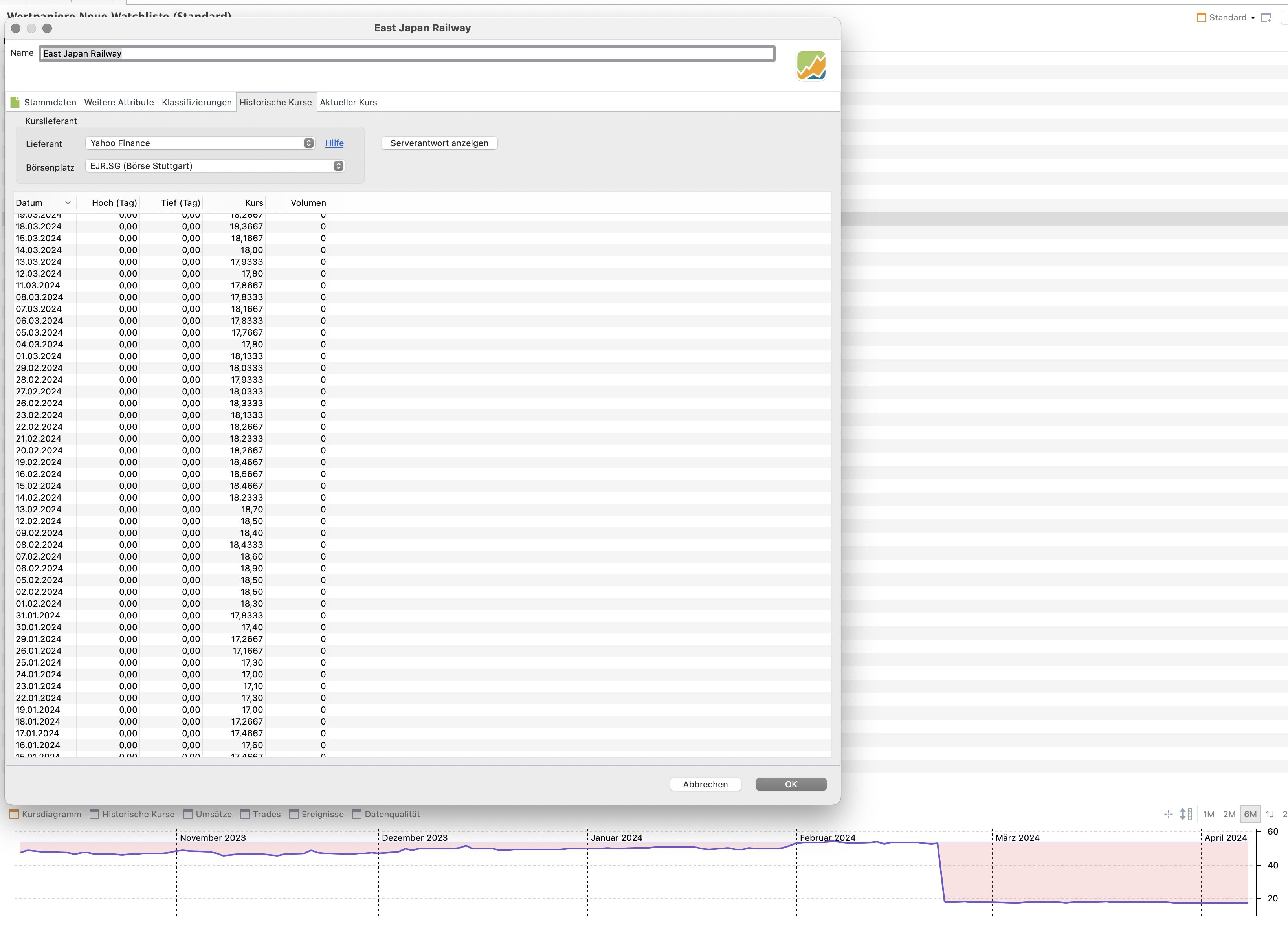This screenshot has height=932, width=1288.
Task: Click the Hilfe link
Action: [334, 143]
